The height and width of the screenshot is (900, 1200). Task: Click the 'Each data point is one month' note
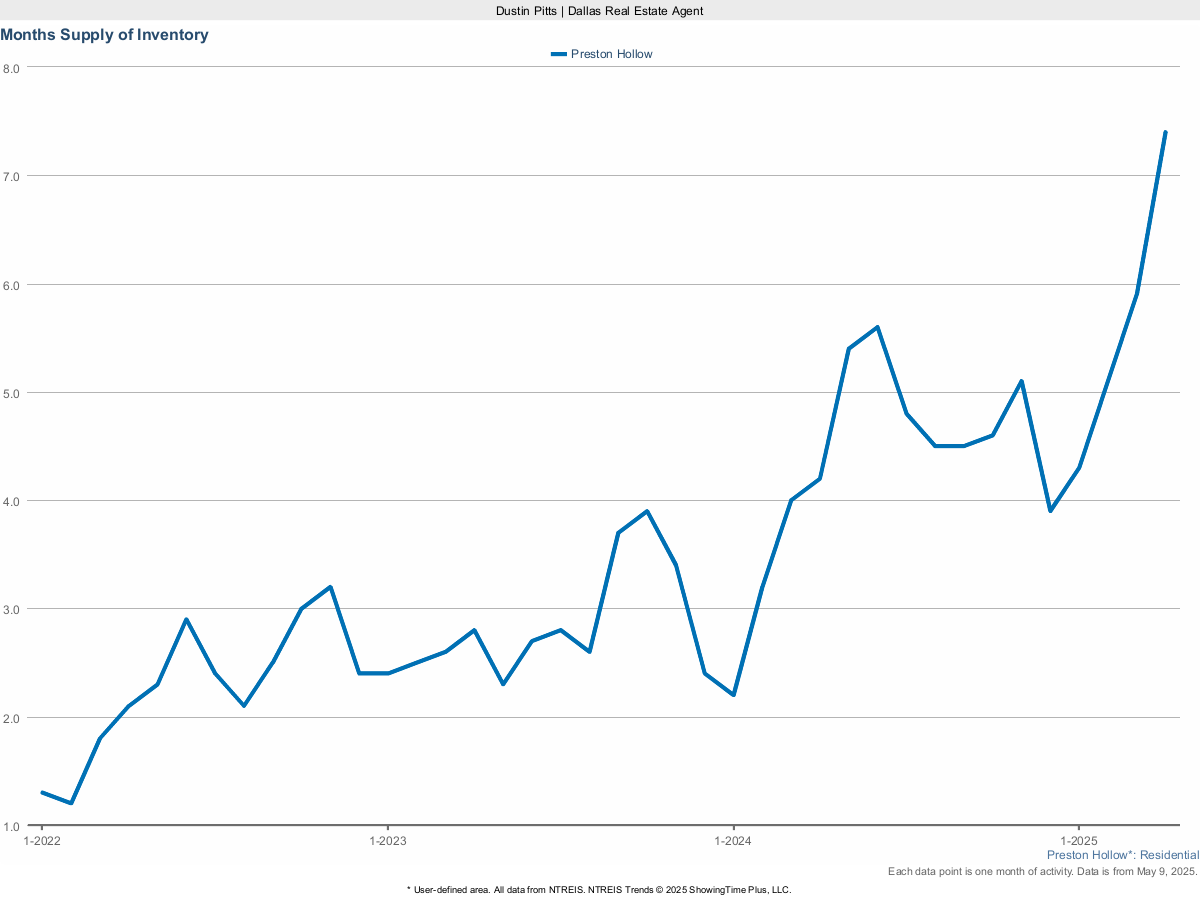coord(1043,872)
